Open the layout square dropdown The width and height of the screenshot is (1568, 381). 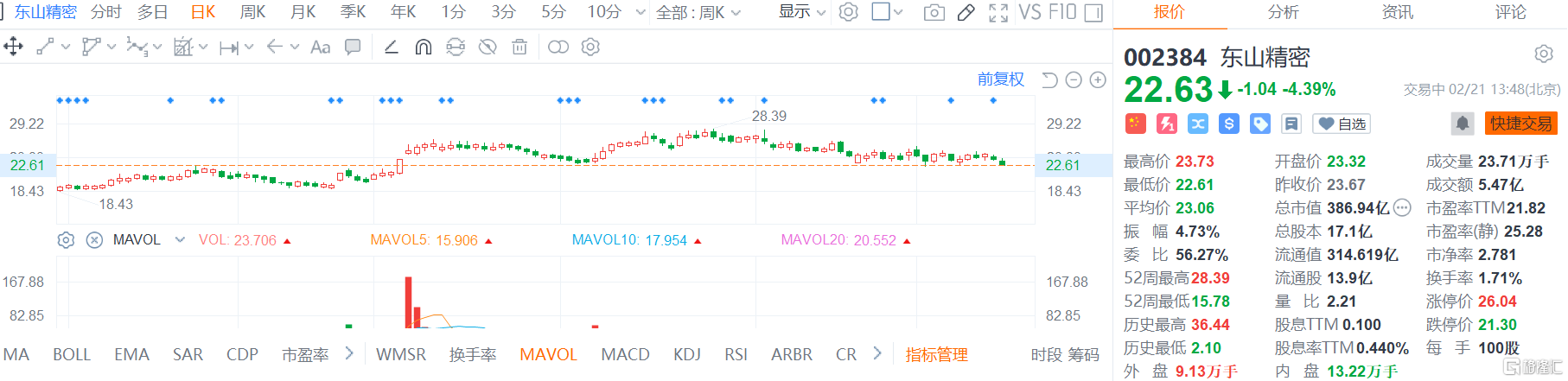pyautogui.click(x=887, y=12)
